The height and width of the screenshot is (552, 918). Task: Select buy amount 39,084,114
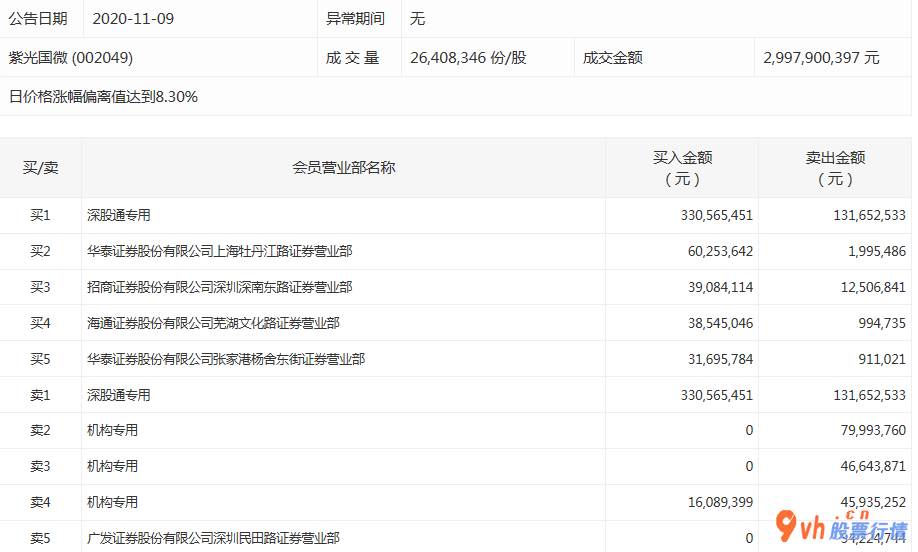tap(720, 287)
